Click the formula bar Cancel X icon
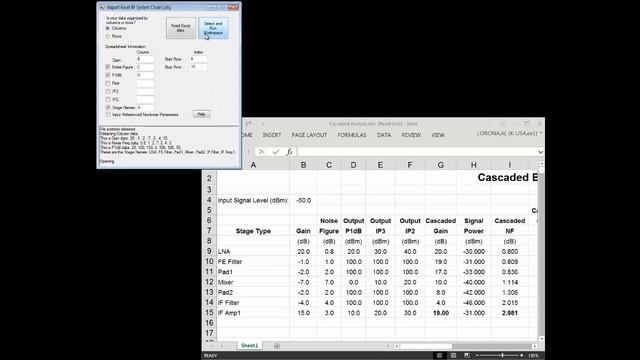The width and height of the screenshot is (640, 360). (x=262, y=152)
